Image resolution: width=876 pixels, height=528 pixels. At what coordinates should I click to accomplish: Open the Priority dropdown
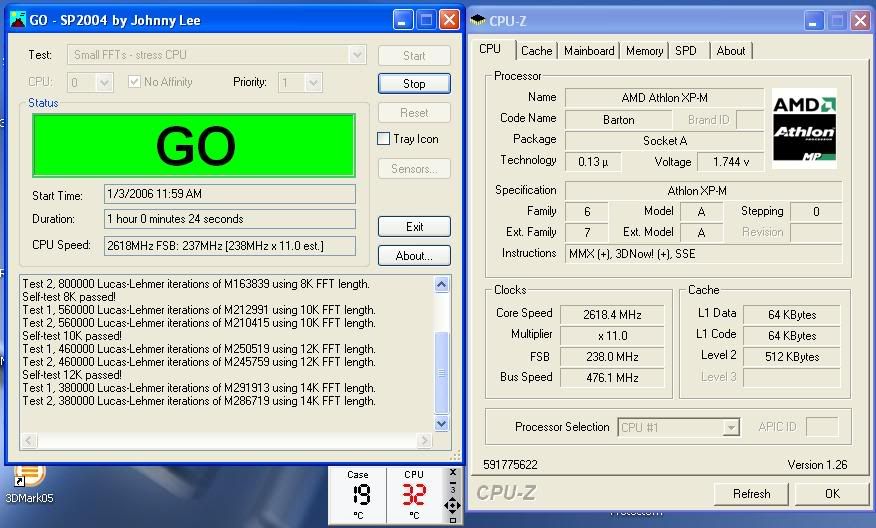pyautogui.click(x=314, y=83)
